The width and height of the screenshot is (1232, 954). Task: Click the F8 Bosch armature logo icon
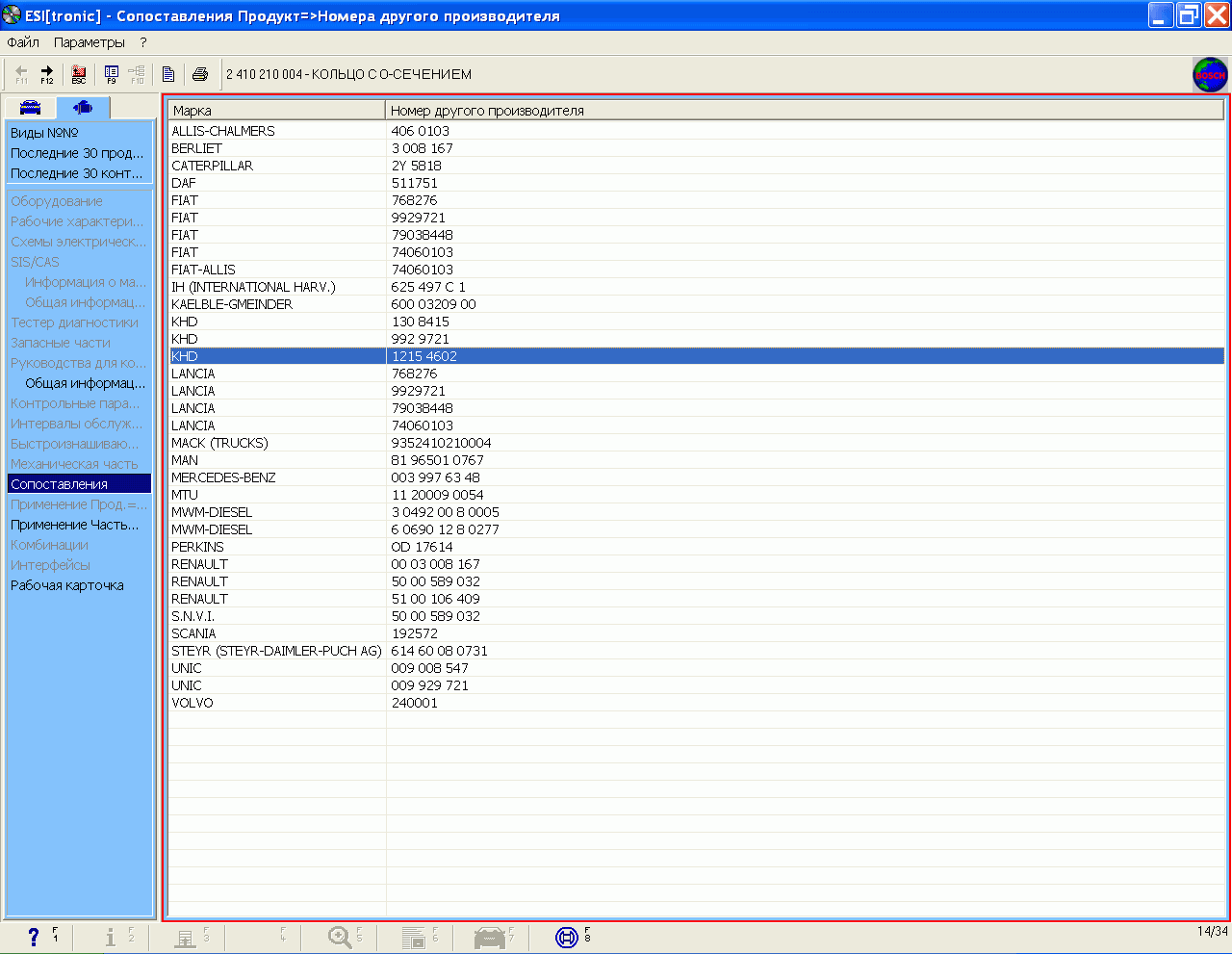[567, 937]
